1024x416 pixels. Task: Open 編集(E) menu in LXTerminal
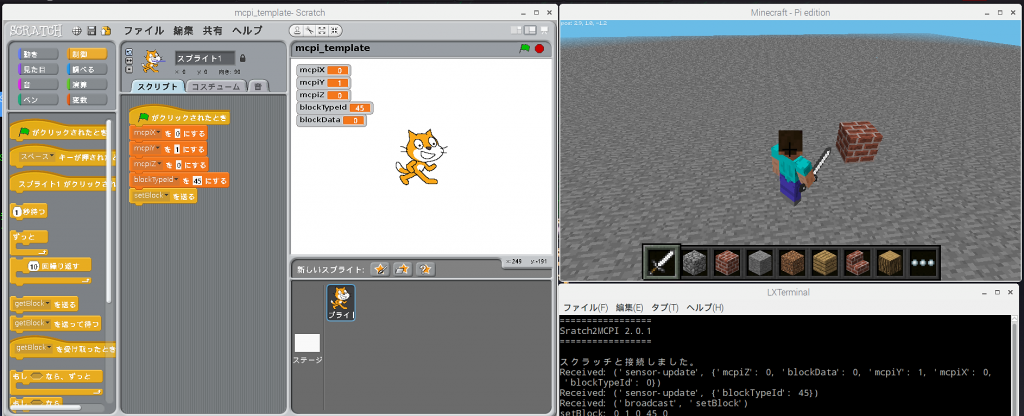click(630, 308)
